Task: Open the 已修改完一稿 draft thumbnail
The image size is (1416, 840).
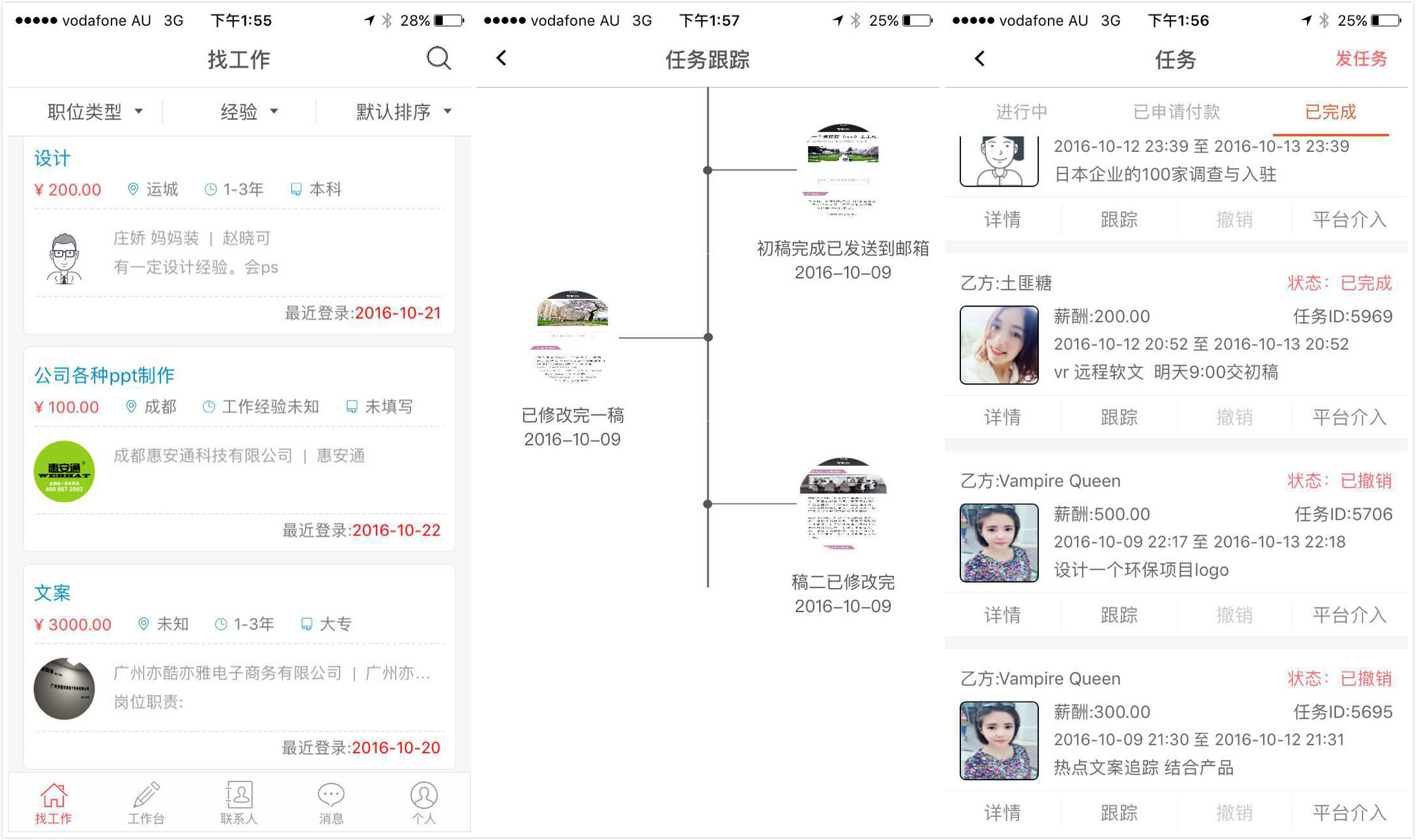Action: click(572, 336)
